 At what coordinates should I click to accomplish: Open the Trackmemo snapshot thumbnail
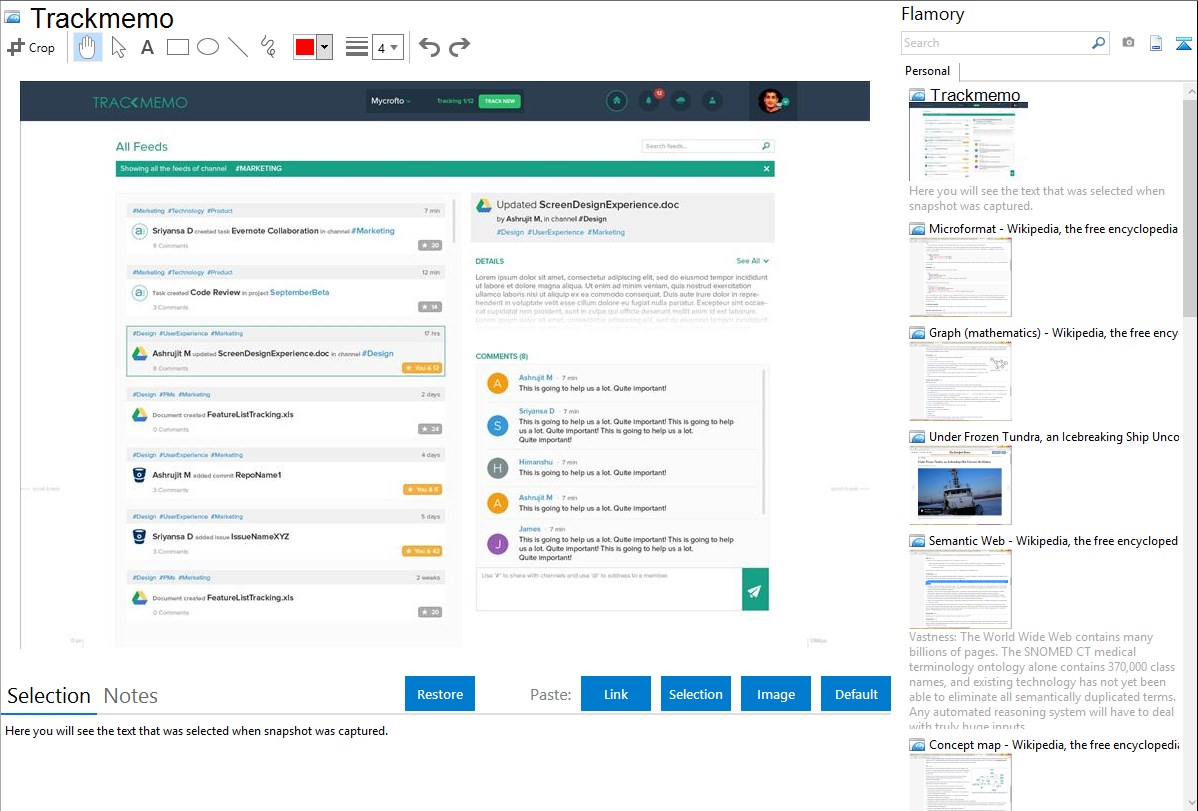tap(968, 142)
